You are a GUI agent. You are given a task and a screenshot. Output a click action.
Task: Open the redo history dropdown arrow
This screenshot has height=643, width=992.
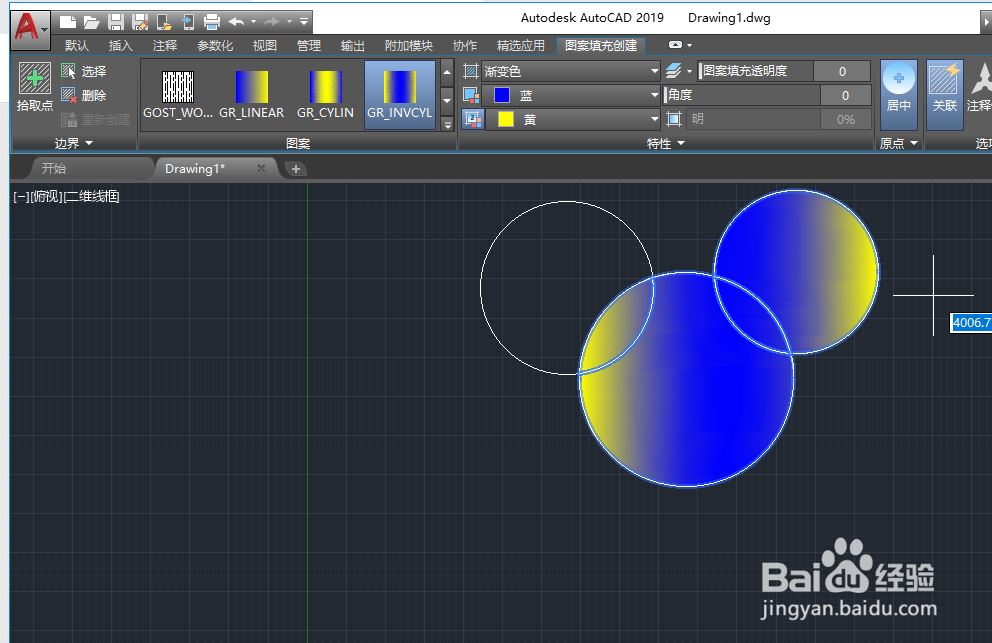289,22
